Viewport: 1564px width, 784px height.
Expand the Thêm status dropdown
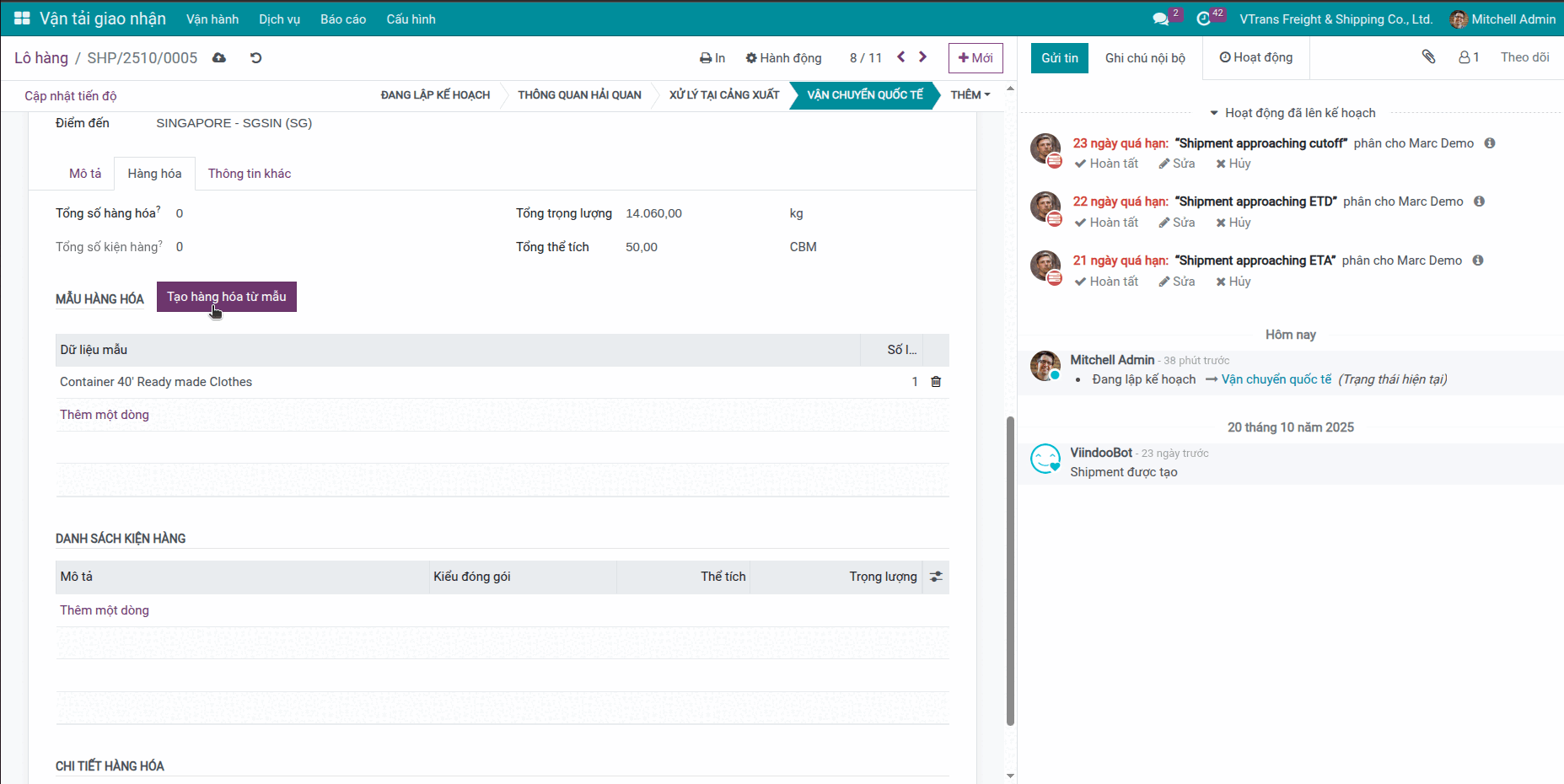pyautogui.click(x=970, y=95)
